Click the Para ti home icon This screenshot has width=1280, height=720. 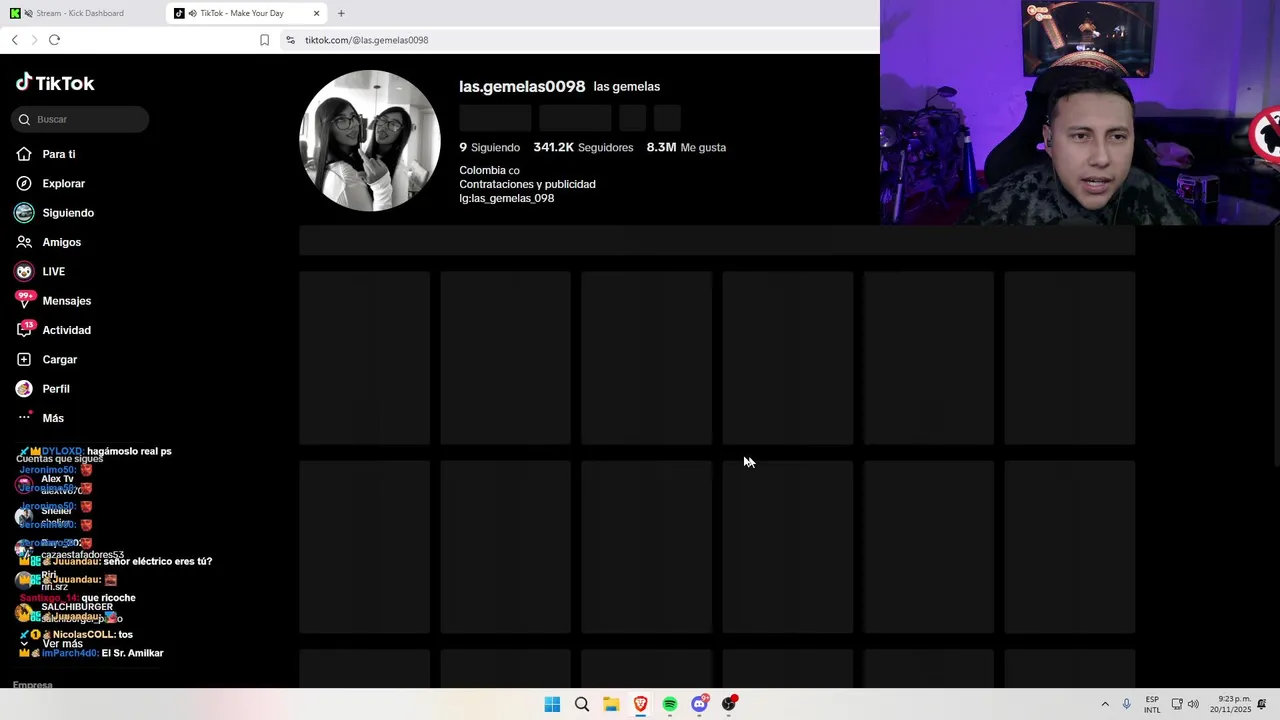(24, 154)
